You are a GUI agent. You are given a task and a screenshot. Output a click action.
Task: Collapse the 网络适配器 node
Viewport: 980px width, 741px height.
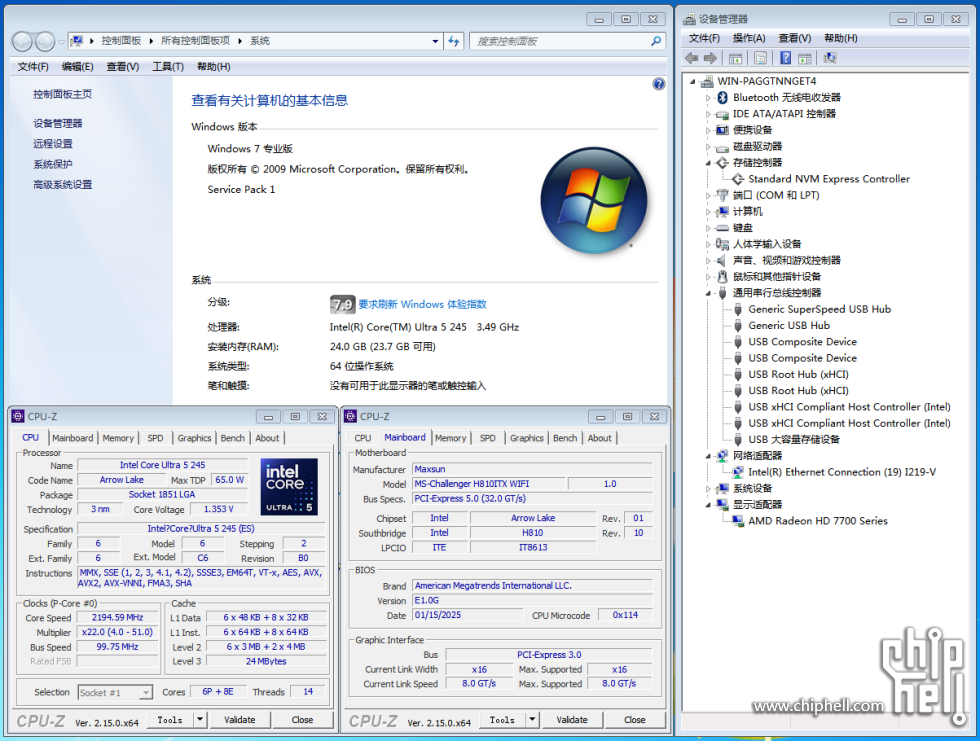(x=708, y=456)
